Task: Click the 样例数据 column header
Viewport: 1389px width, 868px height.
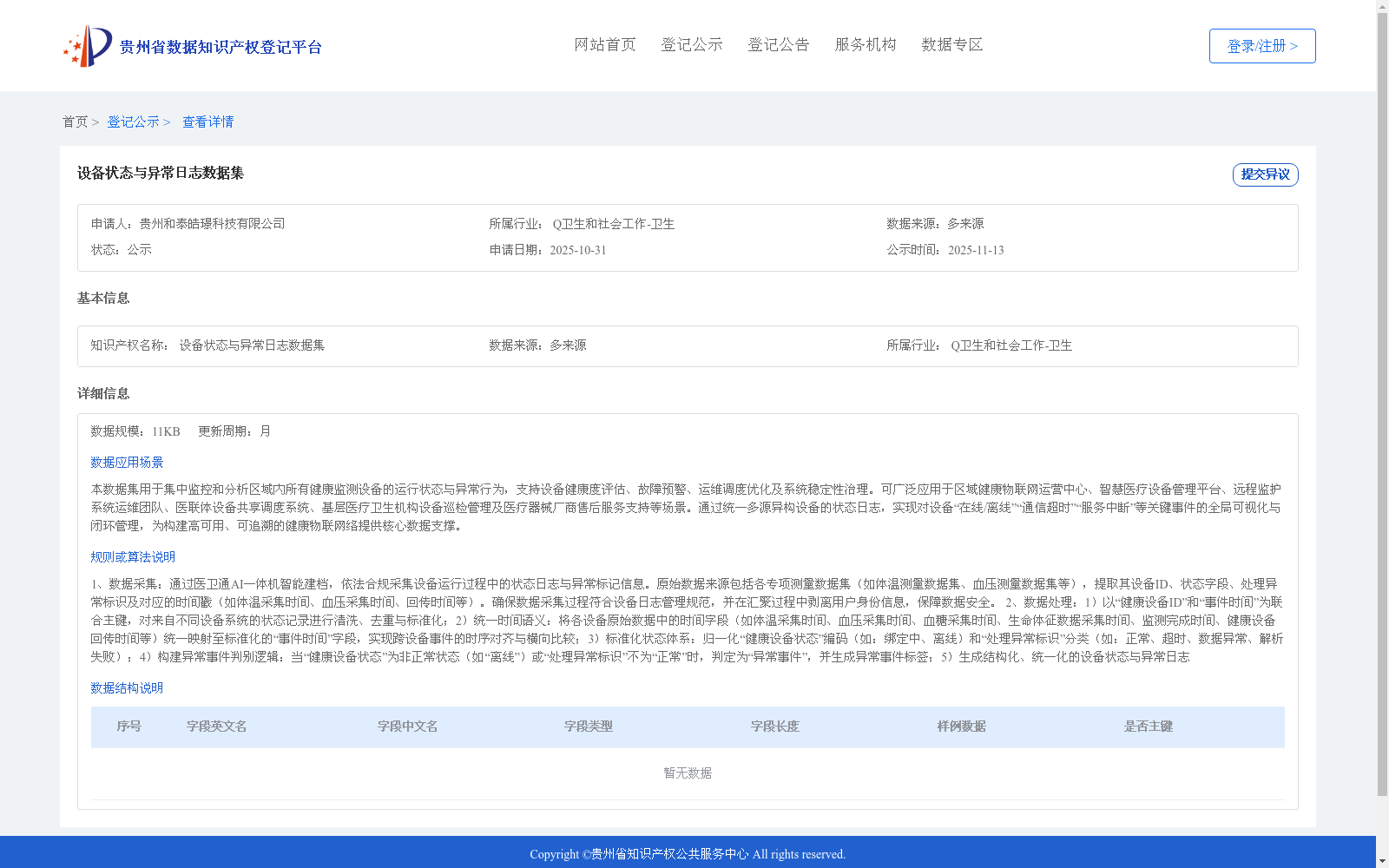Action: point(962,727)
